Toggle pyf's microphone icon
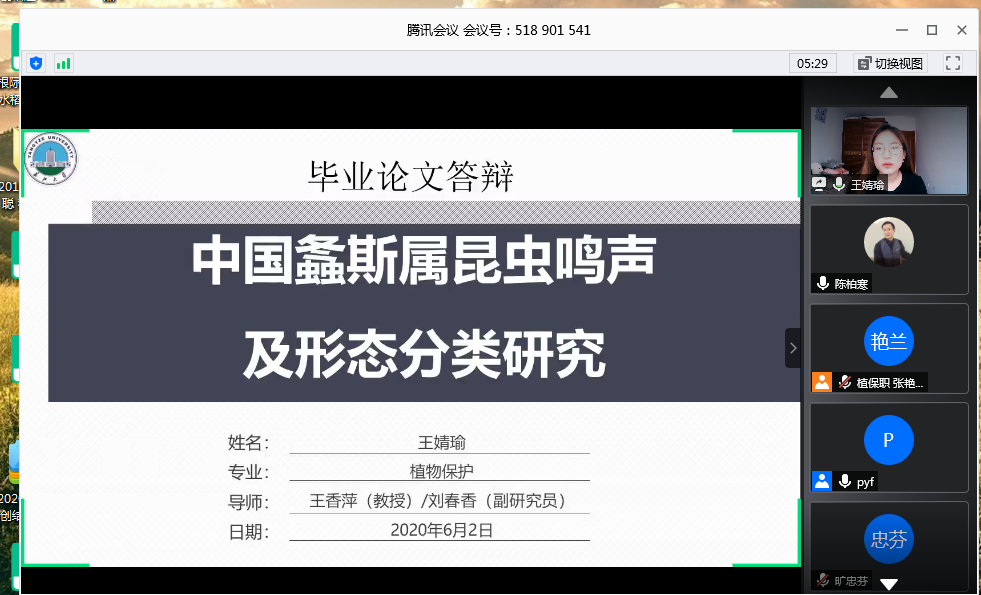 pyautogui.click(x=844, y=481)
